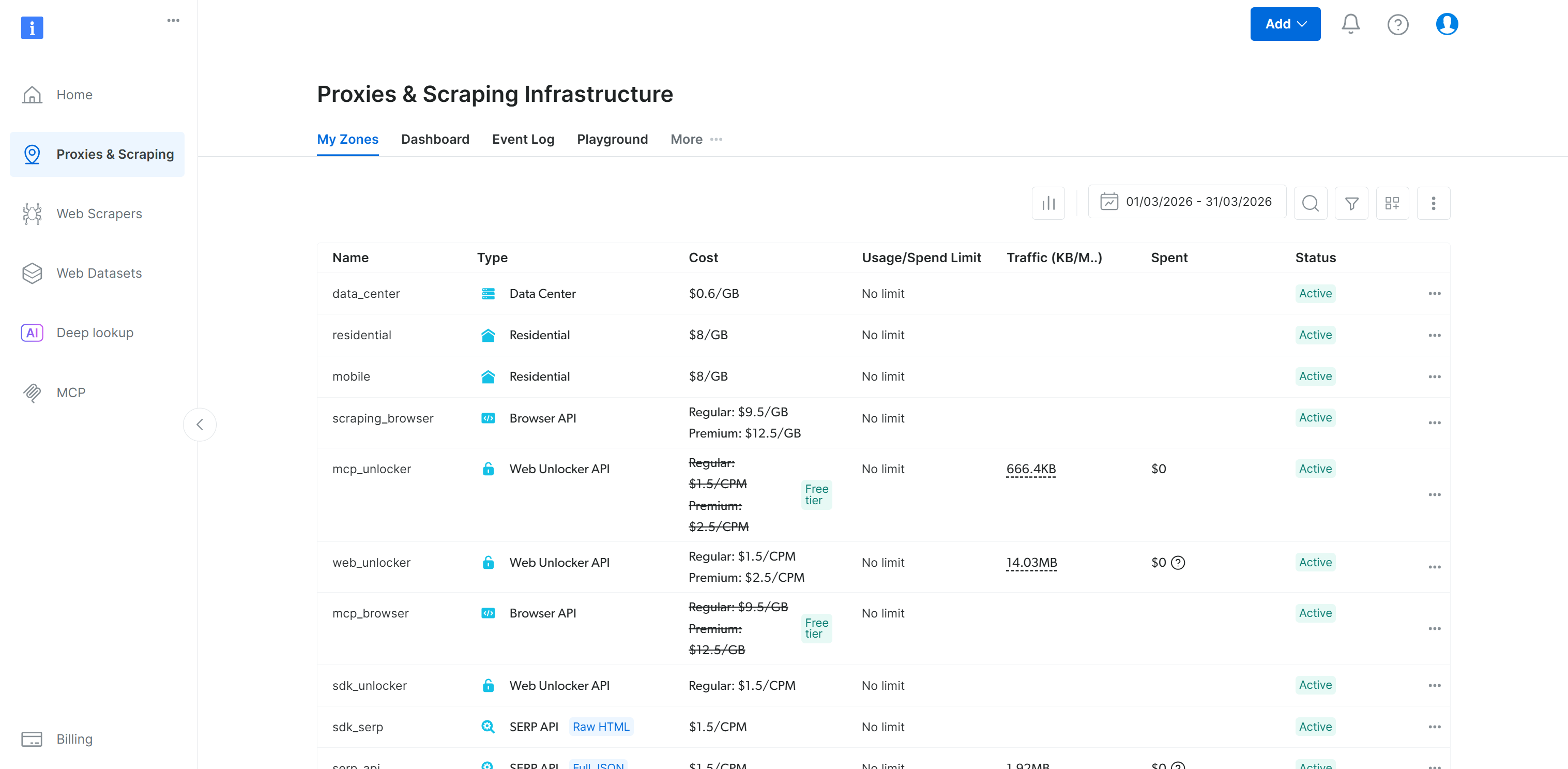Screen dimensions: 1568x769
Task: Click the 666.4KB traffic value
Action: point(1030,469)
